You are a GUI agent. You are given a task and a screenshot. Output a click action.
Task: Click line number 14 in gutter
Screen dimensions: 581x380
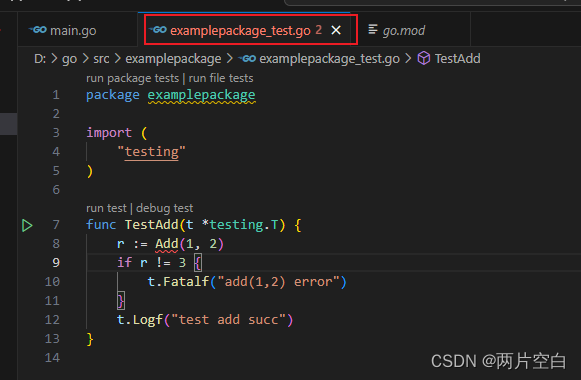52,358
